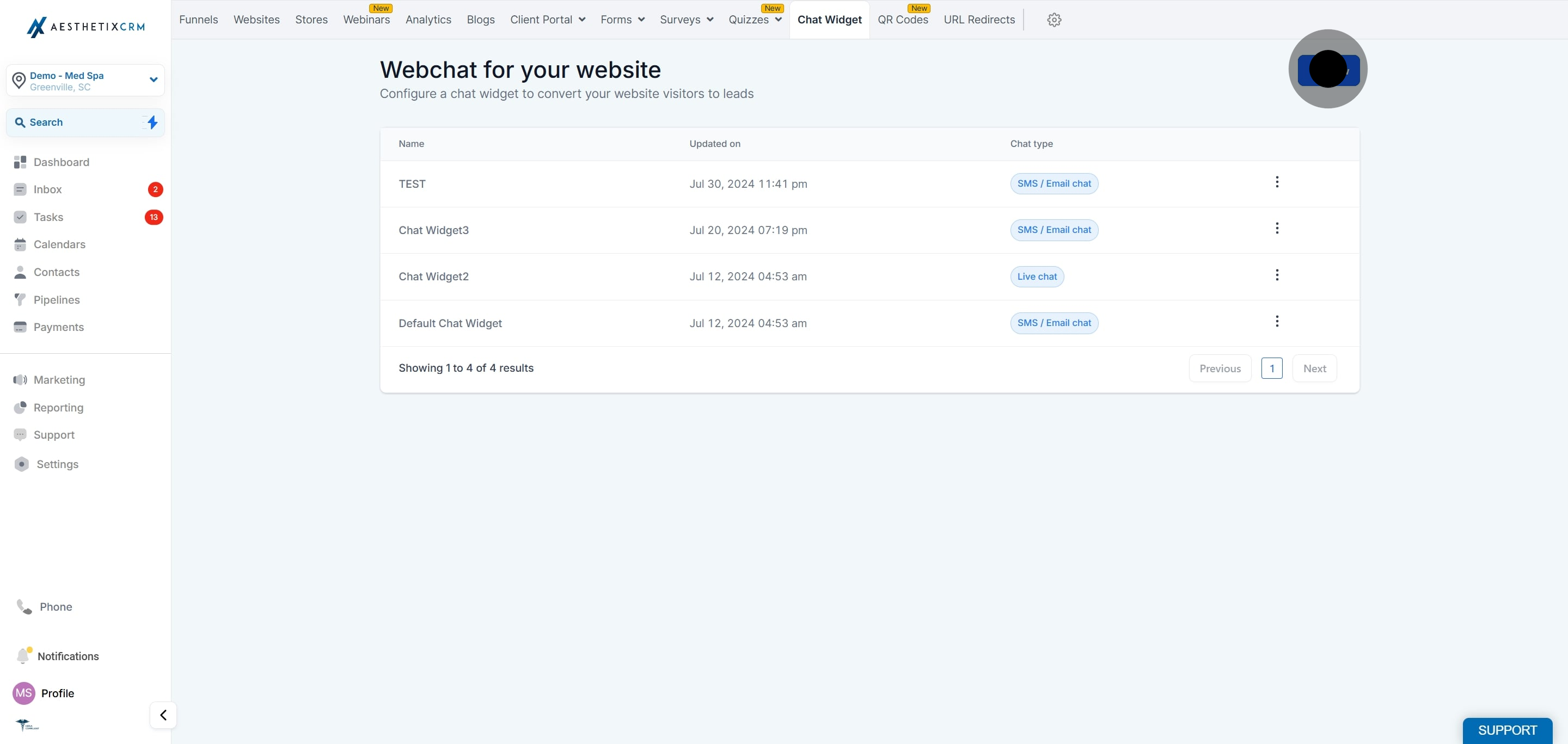Switch to the Webinars tab
This screenshot has height=744, width=1568.
click(366, 20)
